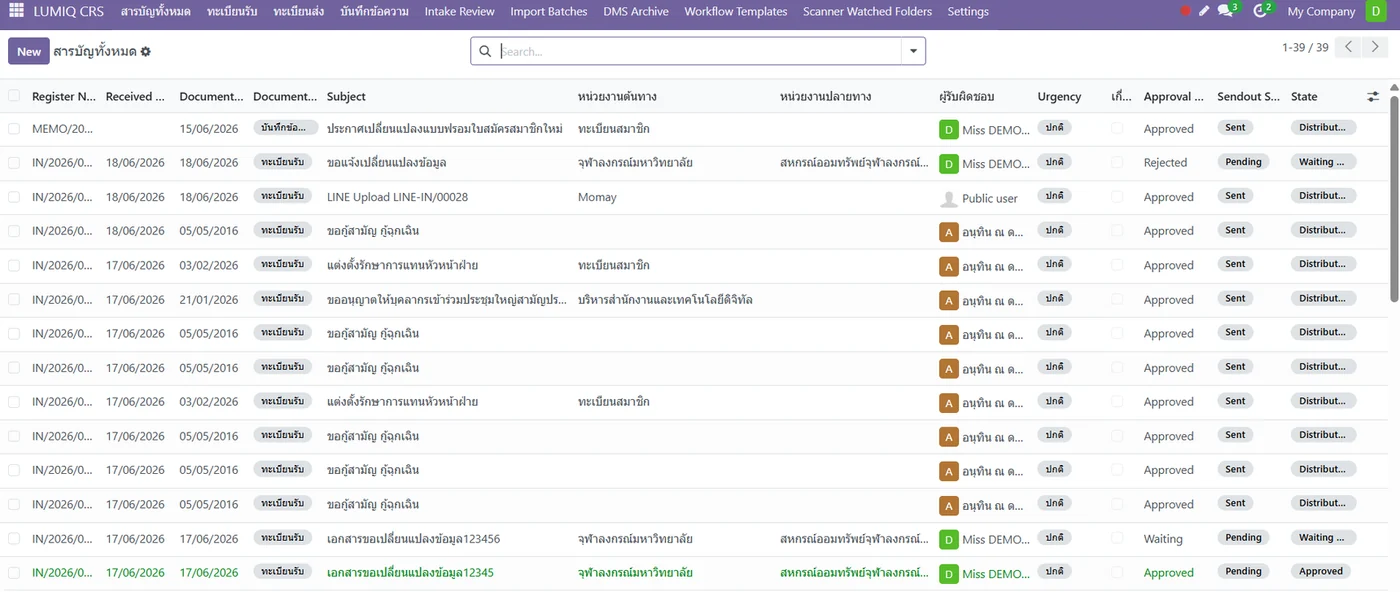Sort by the Subject column header
This screenshot has width=1400, height=592.
tap(346, 97)
